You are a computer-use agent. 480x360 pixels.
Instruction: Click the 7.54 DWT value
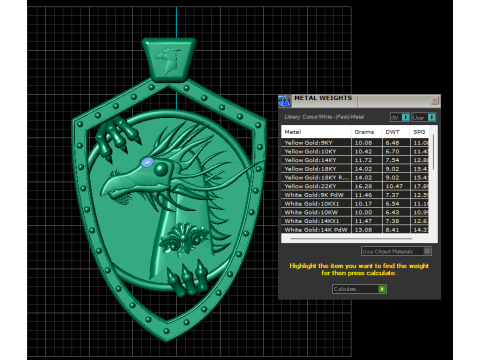pyautogui.click(x=392, y=160)
